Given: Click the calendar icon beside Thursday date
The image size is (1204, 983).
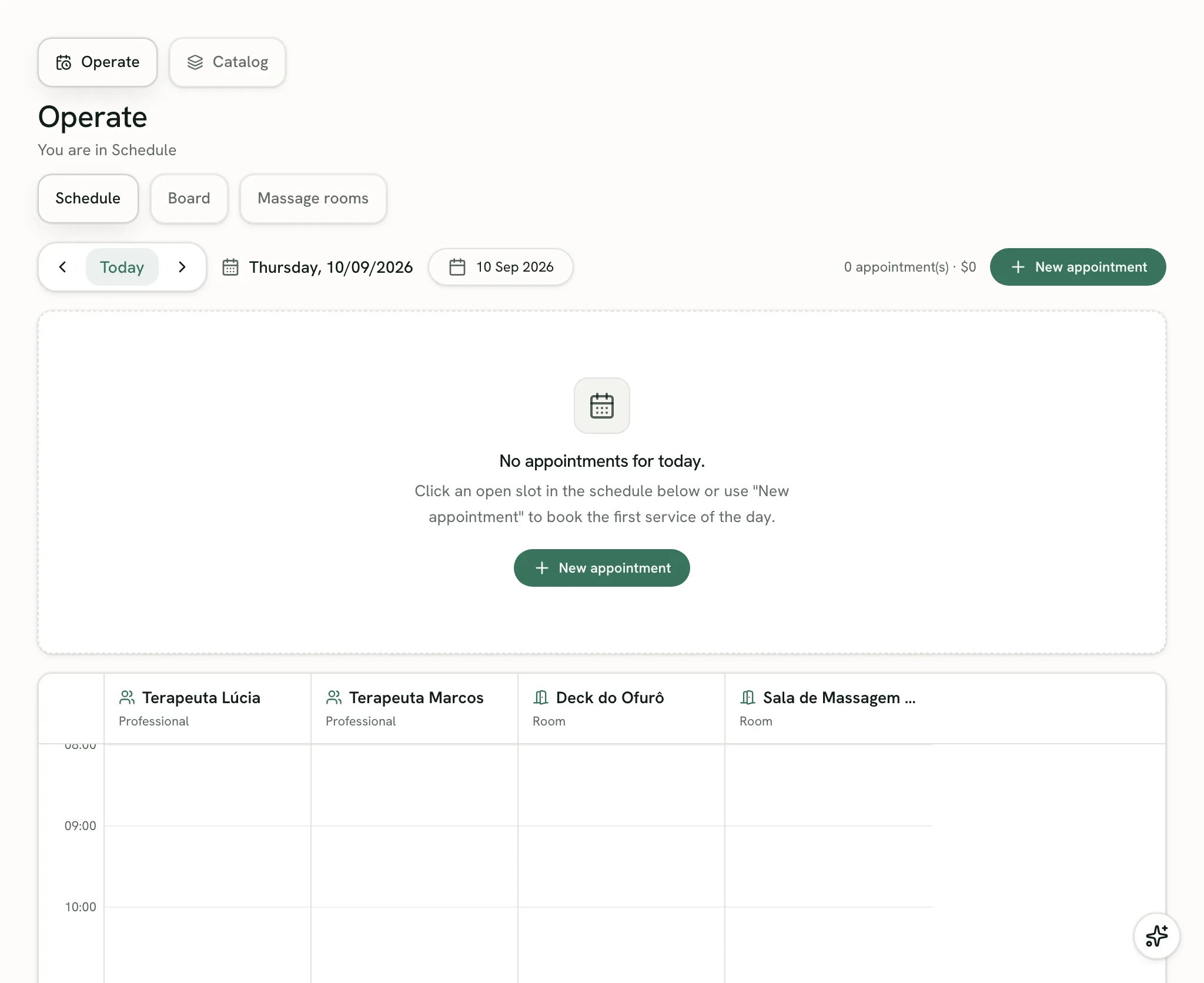Looking at the screenshot, I should [230, 268].
